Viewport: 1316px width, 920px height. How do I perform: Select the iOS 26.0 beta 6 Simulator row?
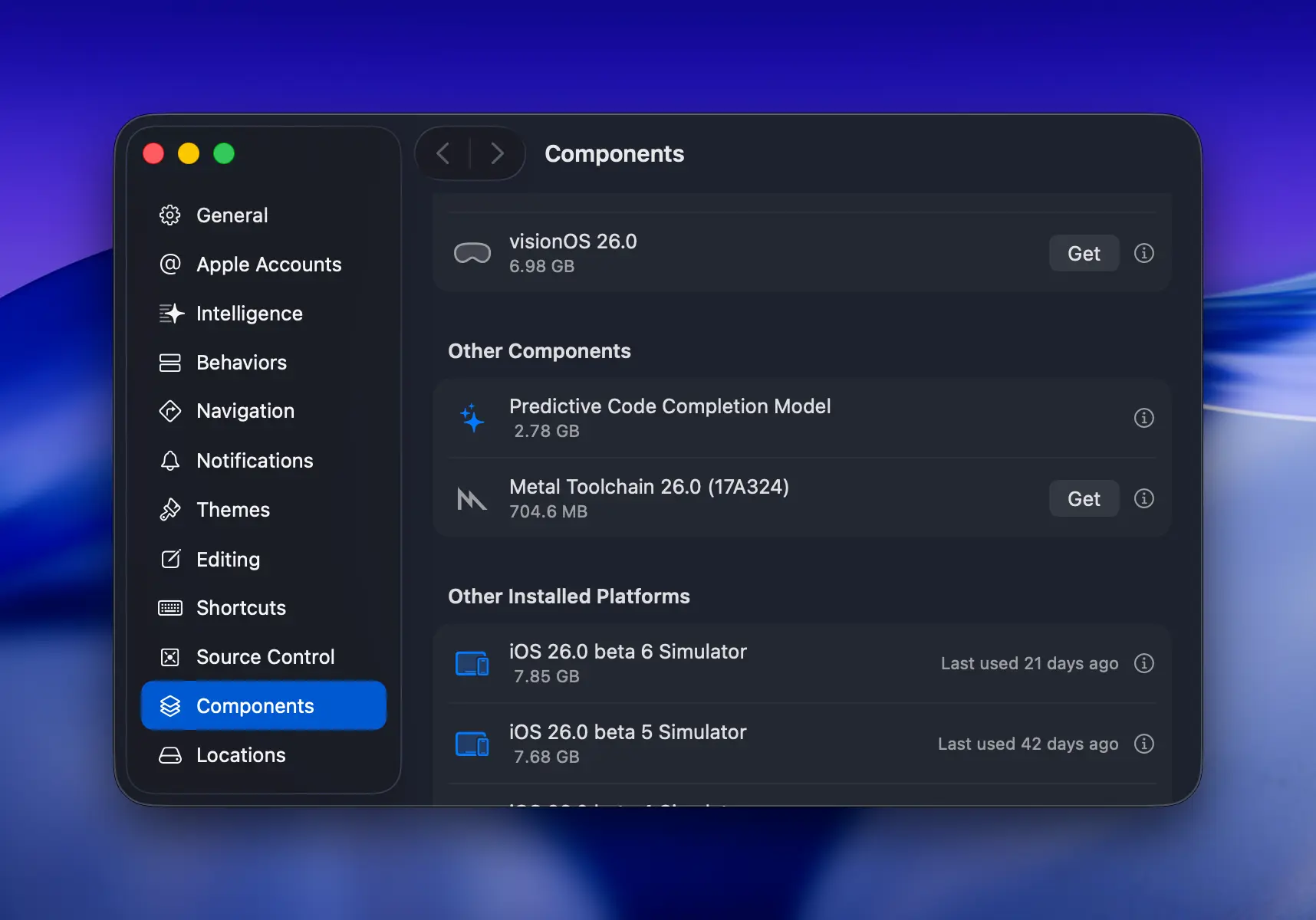(x=690, y=663)
